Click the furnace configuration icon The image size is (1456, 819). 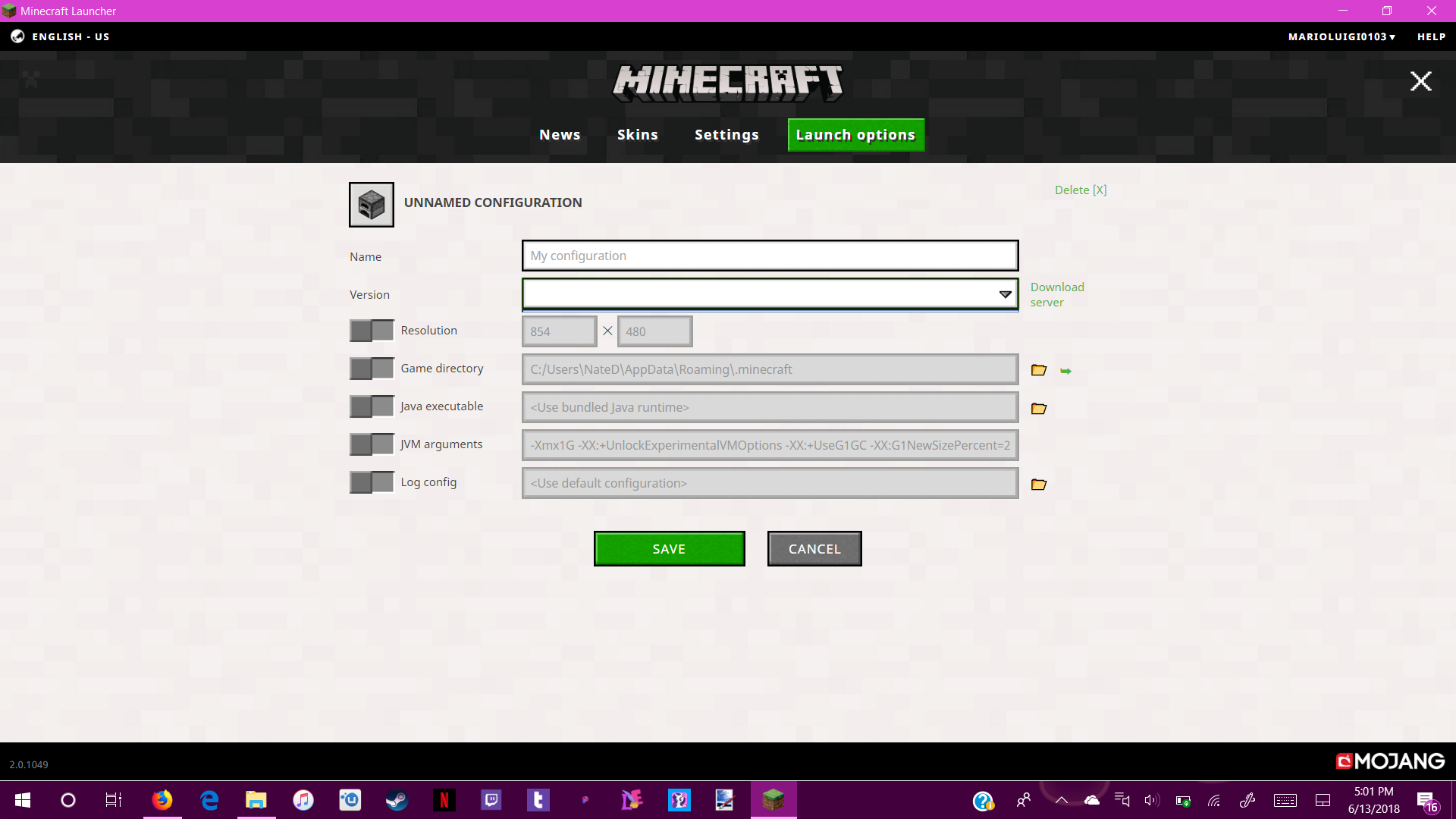pos(372,205)
